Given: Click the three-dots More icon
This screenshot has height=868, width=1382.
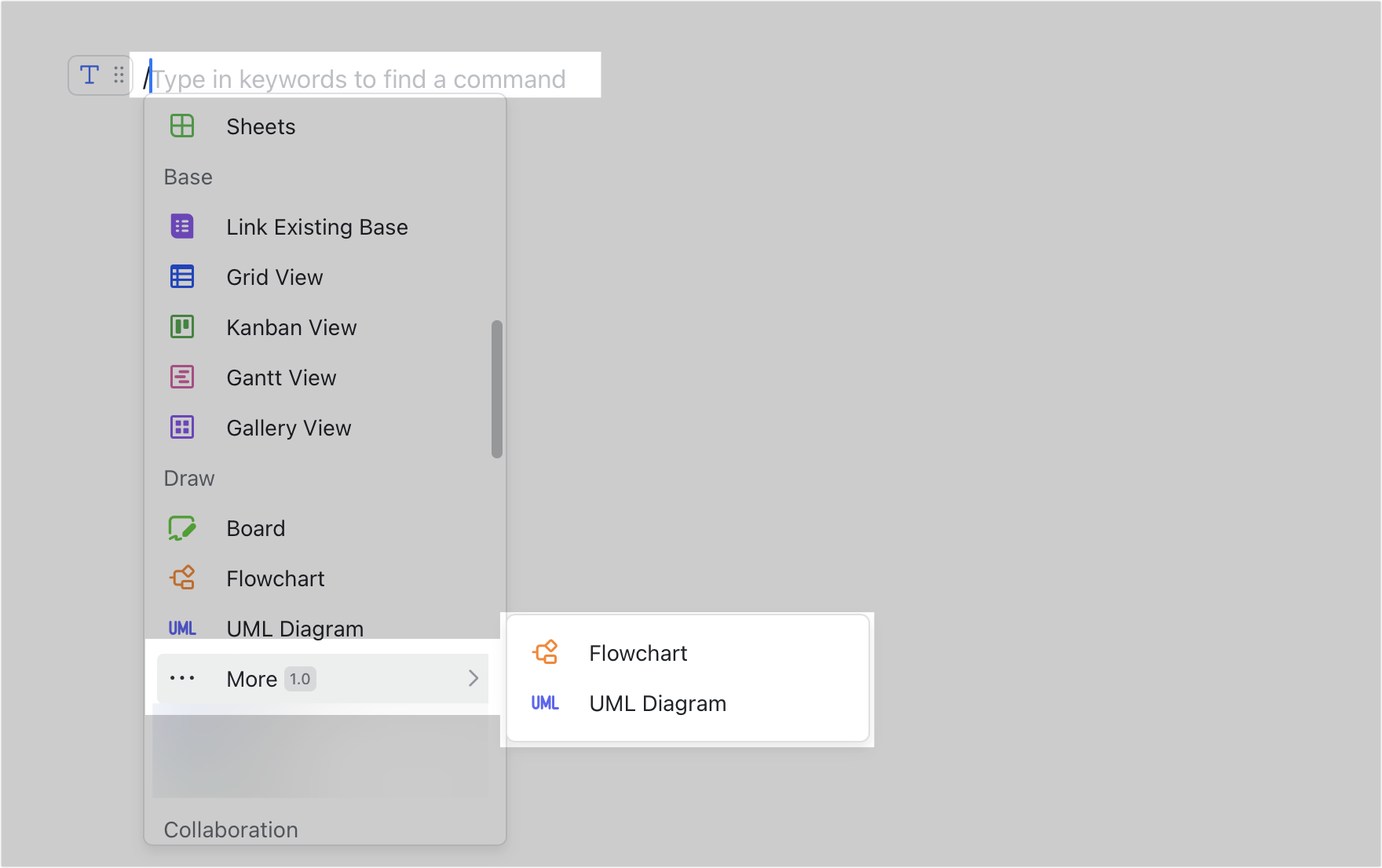Looking at the screenshot, I should [x=182, y=678].
